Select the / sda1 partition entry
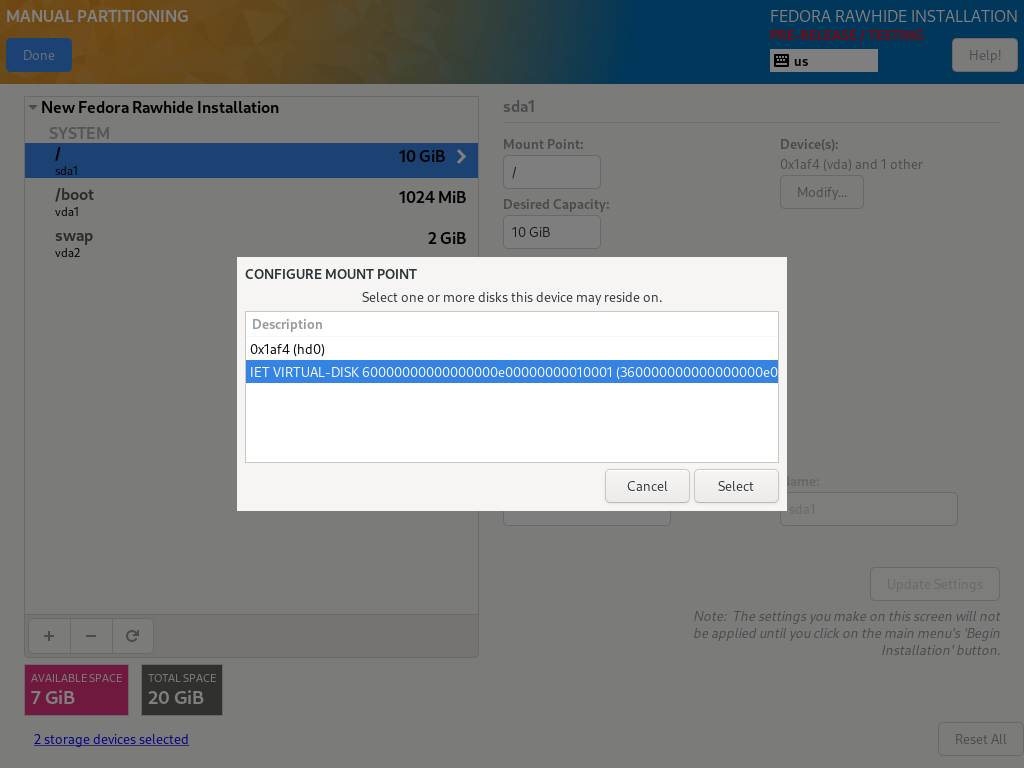Image resolution: width=1024 pixels, height=768 pixels. point(251,161)
